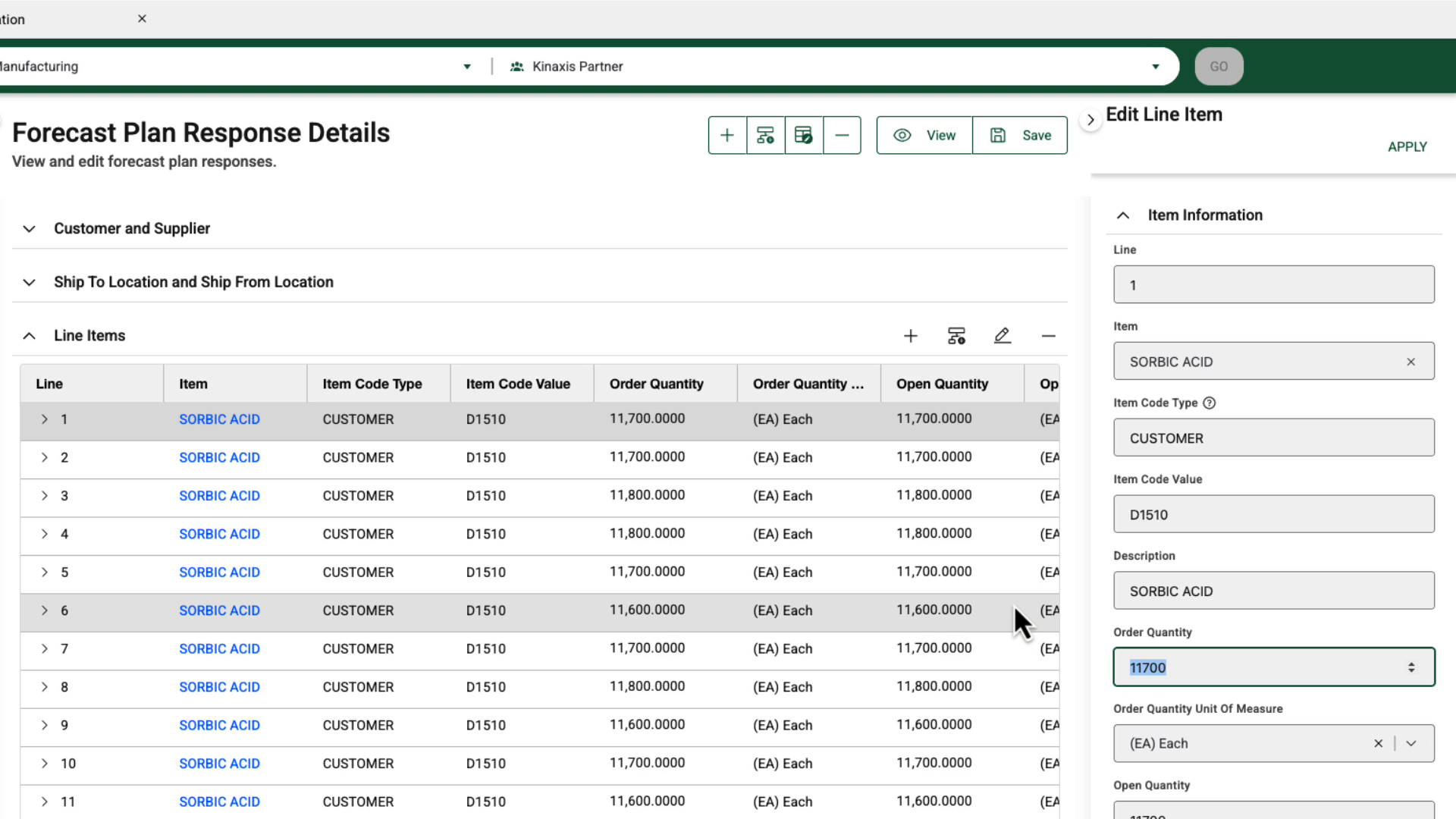Click the View button
Viewport: 1456px width, 819px height.
(x=924, y=134)
